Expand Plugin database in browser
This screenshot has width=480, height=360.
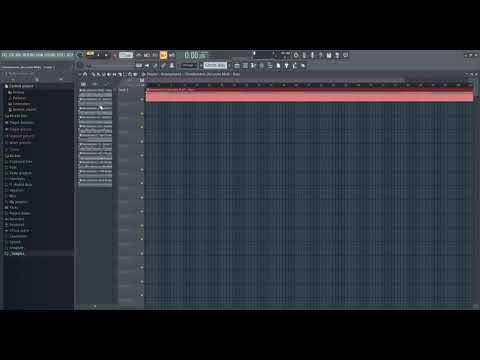tap(19, 123)
